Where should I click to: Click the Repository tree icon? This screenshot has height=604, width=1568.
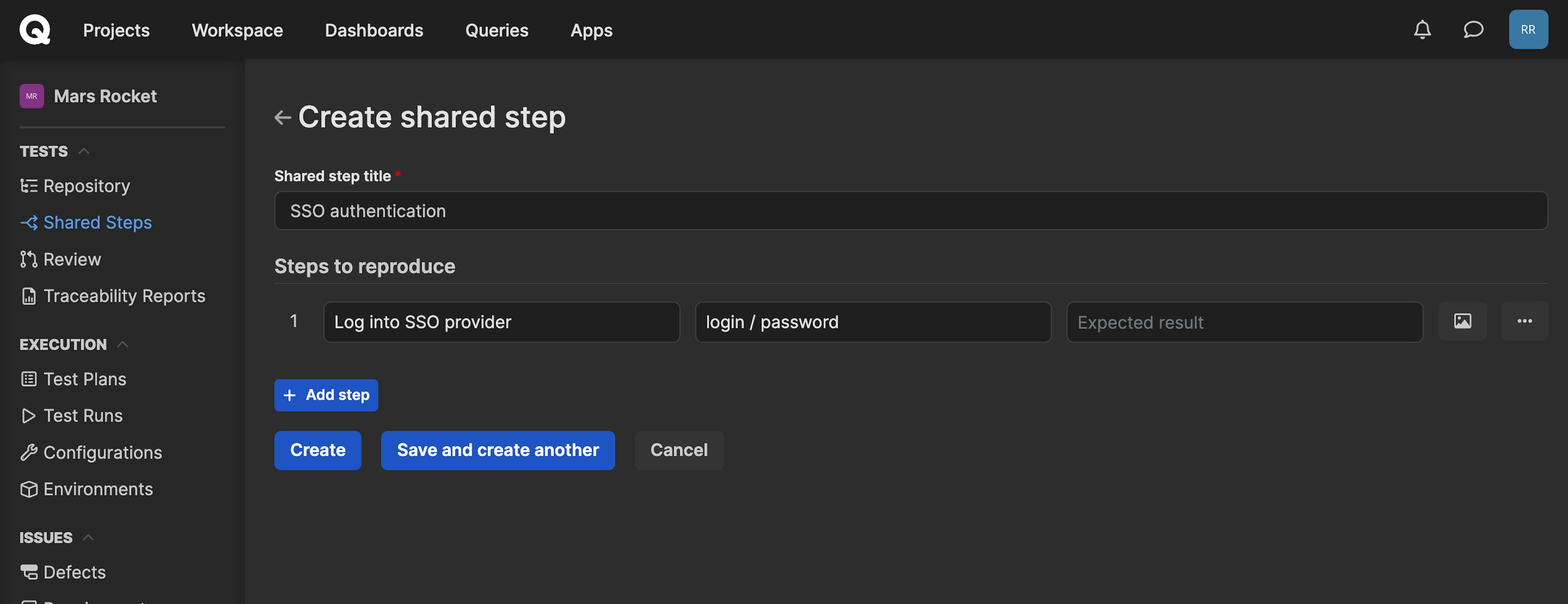click(x=29, y=186)
